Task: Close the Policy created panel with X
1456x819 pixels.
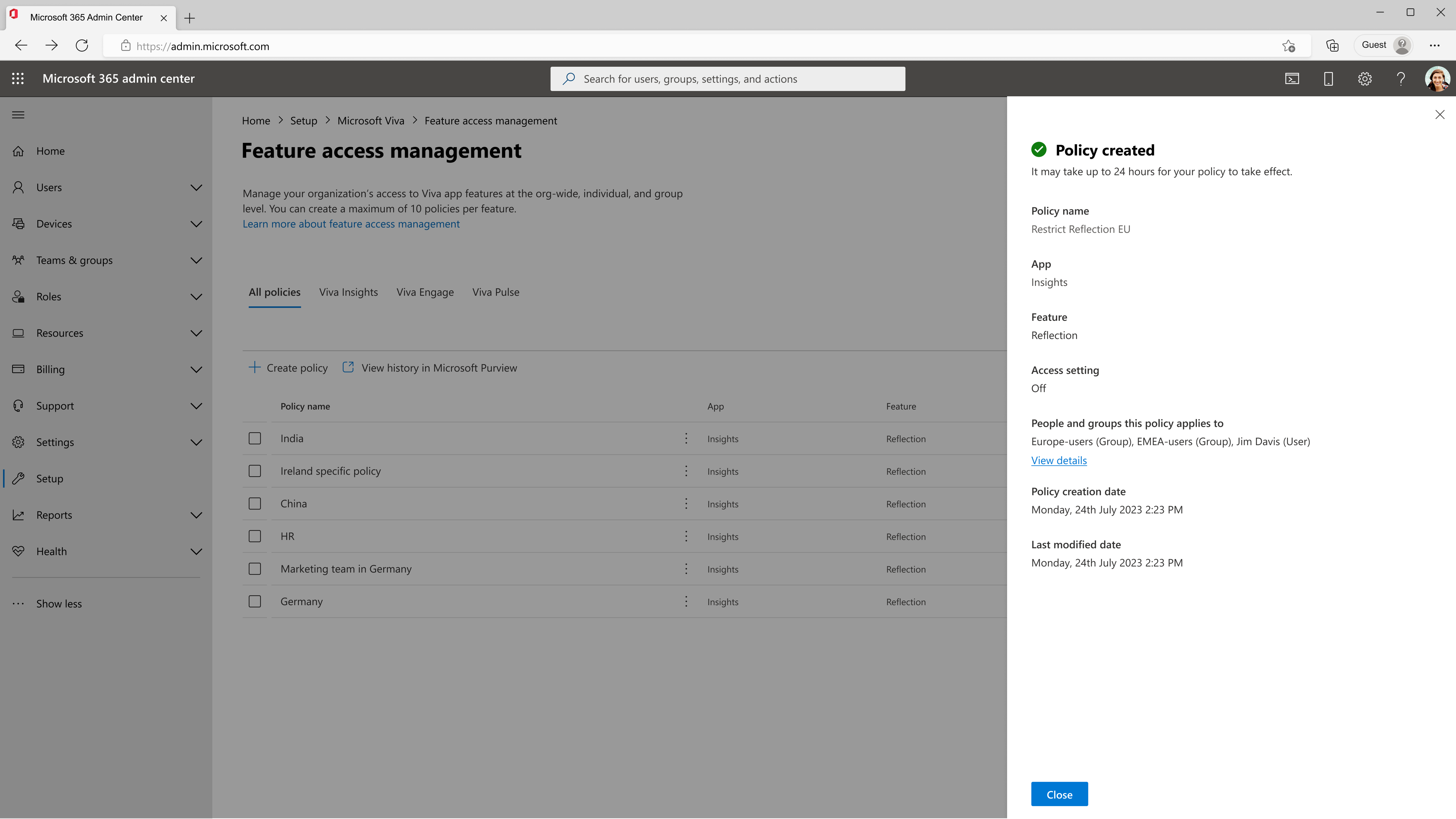Action: click(1439, 115)
